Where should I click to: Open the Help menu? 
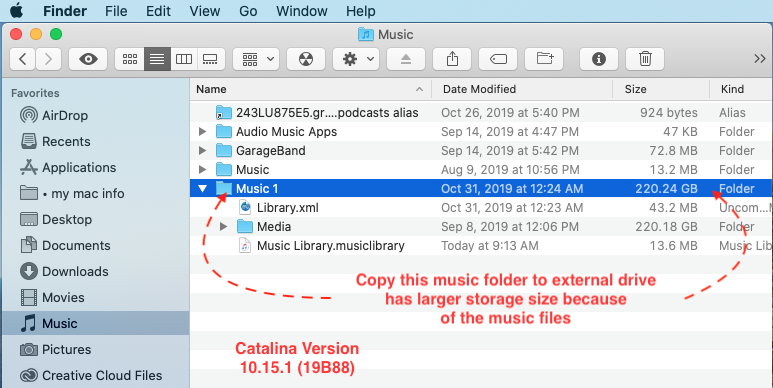pos(360,11)
